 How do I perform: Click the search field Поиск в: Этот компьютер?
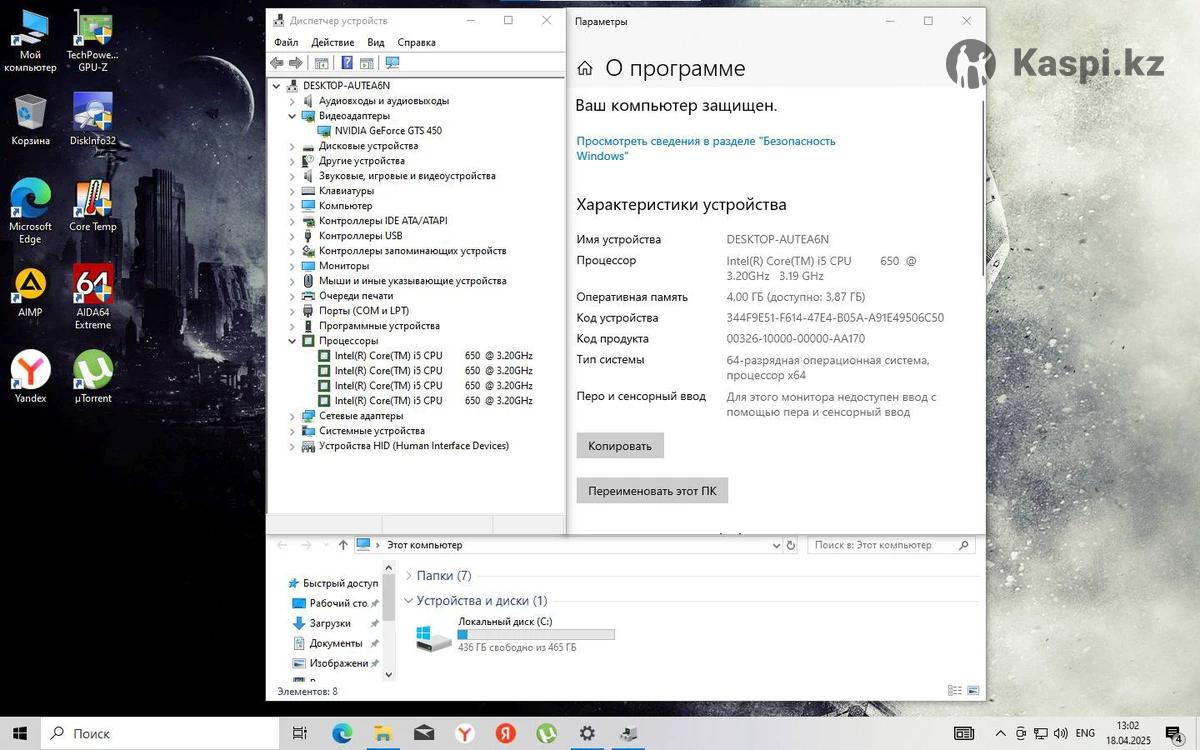[x=891, y=545]
